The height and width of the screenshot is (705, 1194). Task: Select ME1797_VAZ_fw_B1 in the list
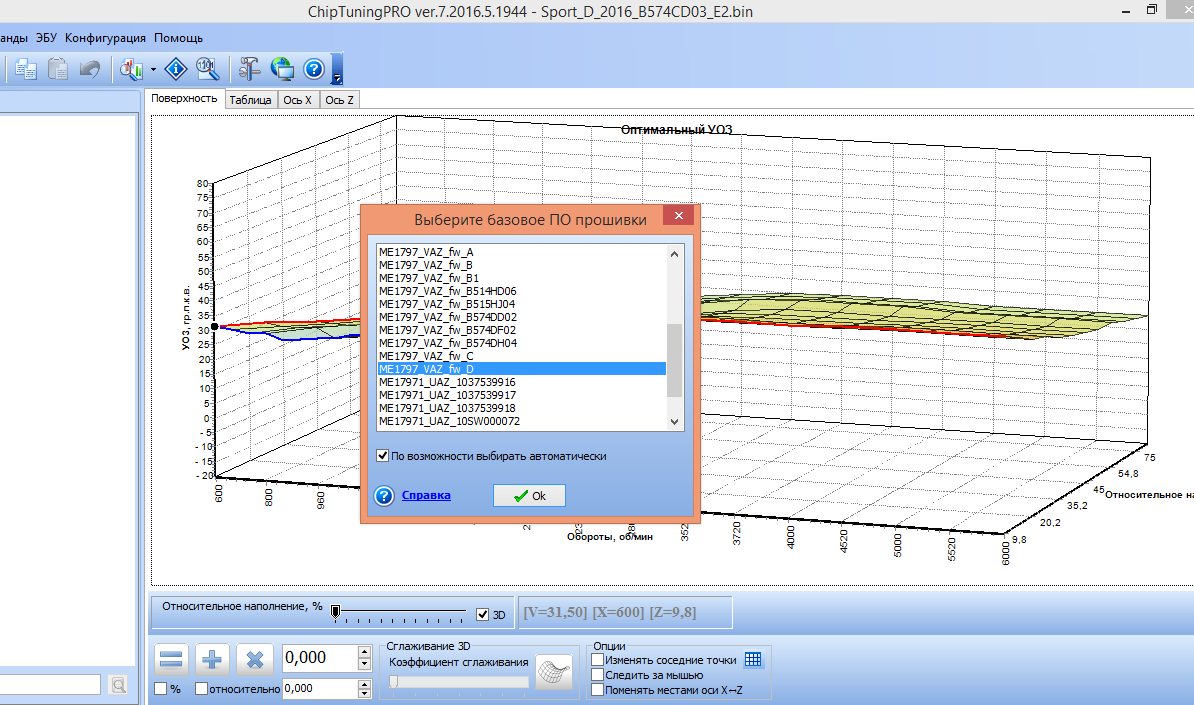(x=522, y=278)
